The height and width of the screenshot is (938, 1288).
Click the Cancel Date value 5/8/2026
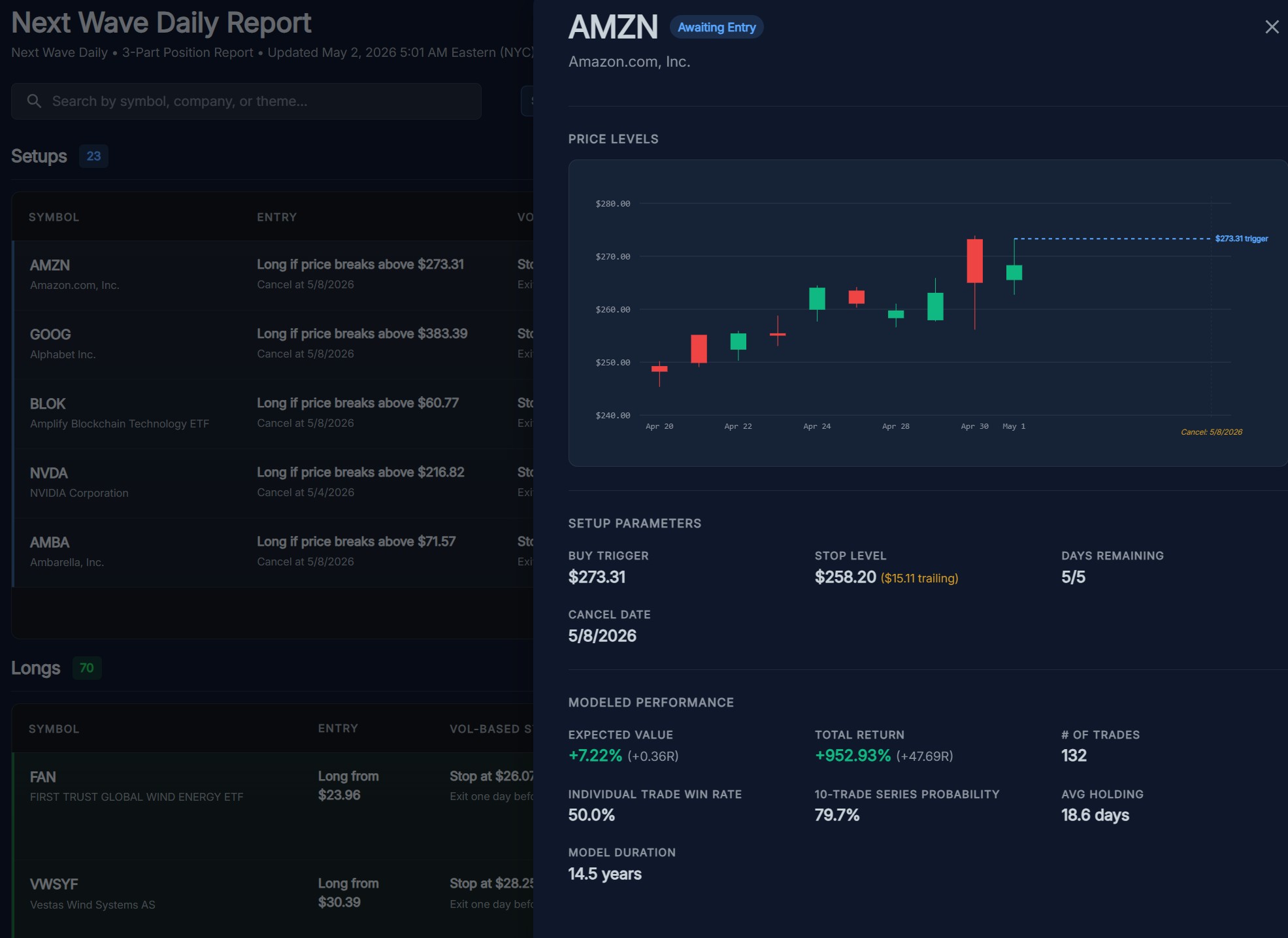pos(602,636)
